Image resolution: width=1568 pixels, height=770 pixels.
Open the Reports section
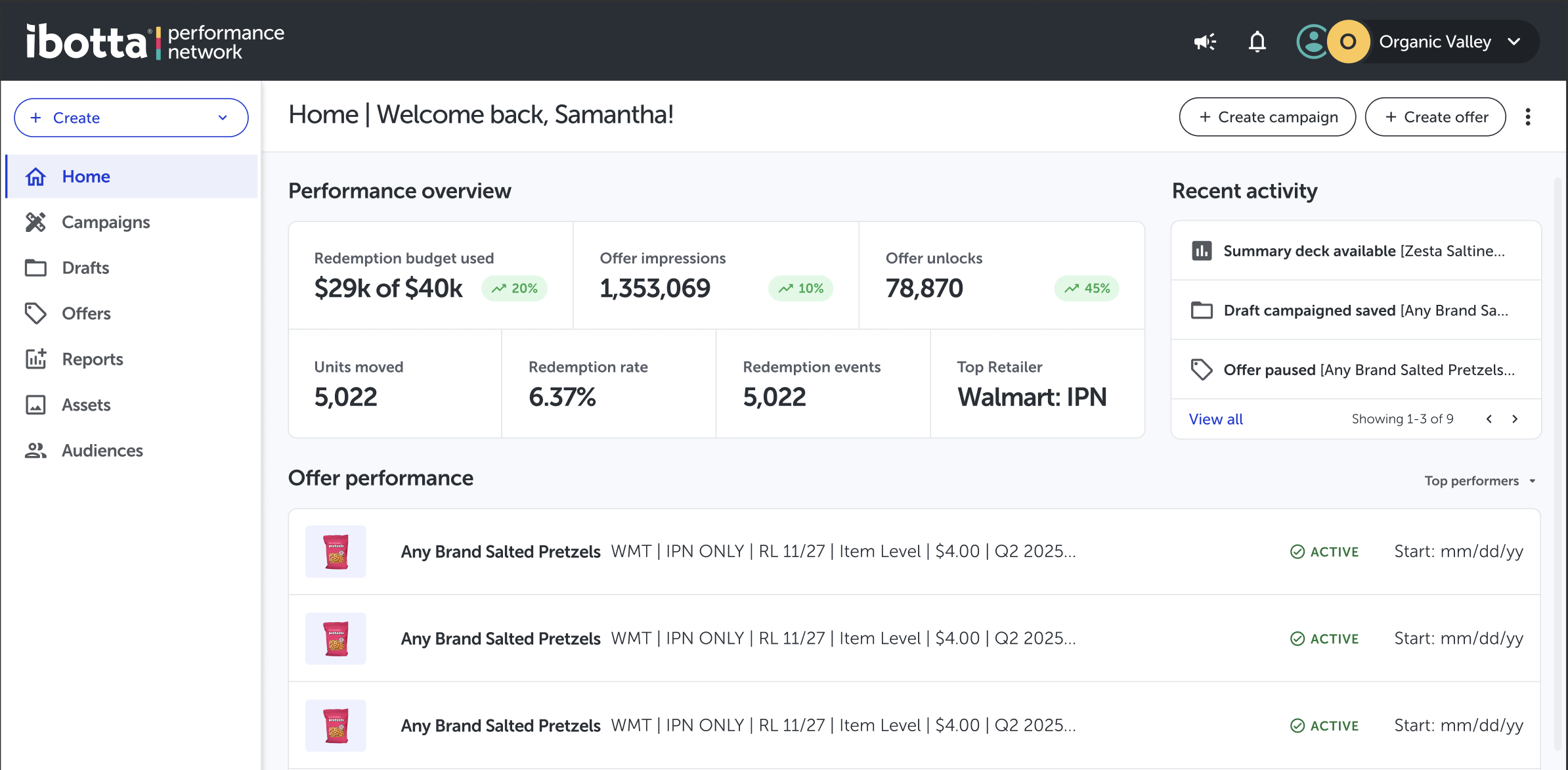point(93,359)
